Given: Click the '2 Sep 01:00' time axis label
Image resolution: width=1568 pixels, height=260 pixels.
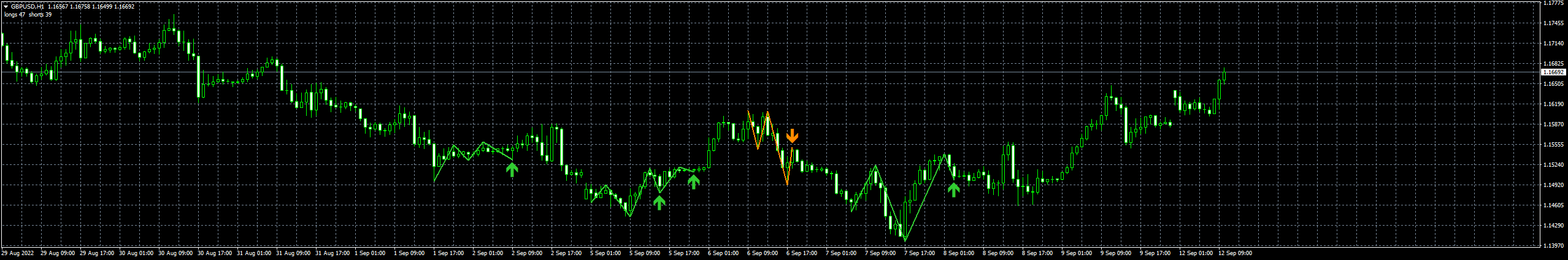Looking at the screenshot, I should click(x=488, y=253).
